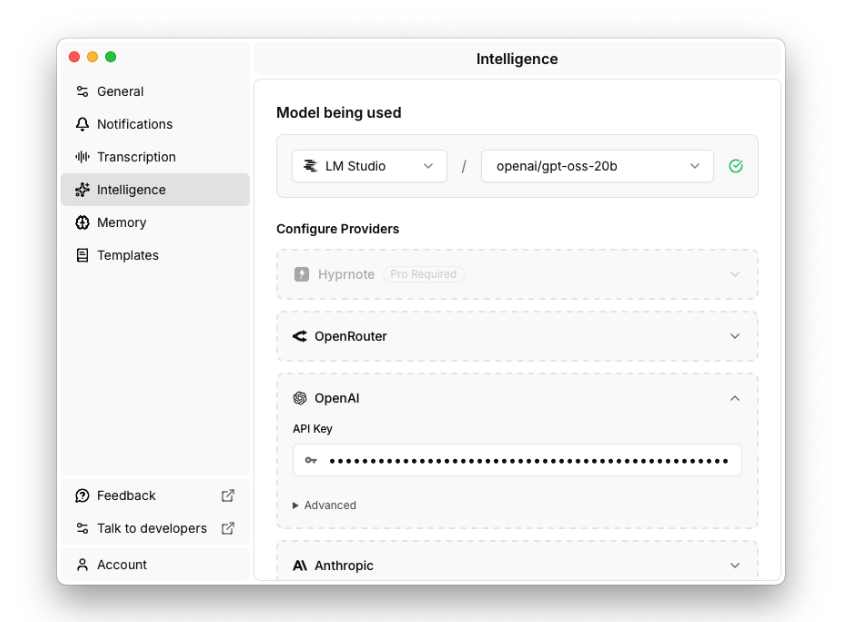847x622 pixels.
Task: Click the Talk to developers sliders icon
Action: [x=82, y=528]
